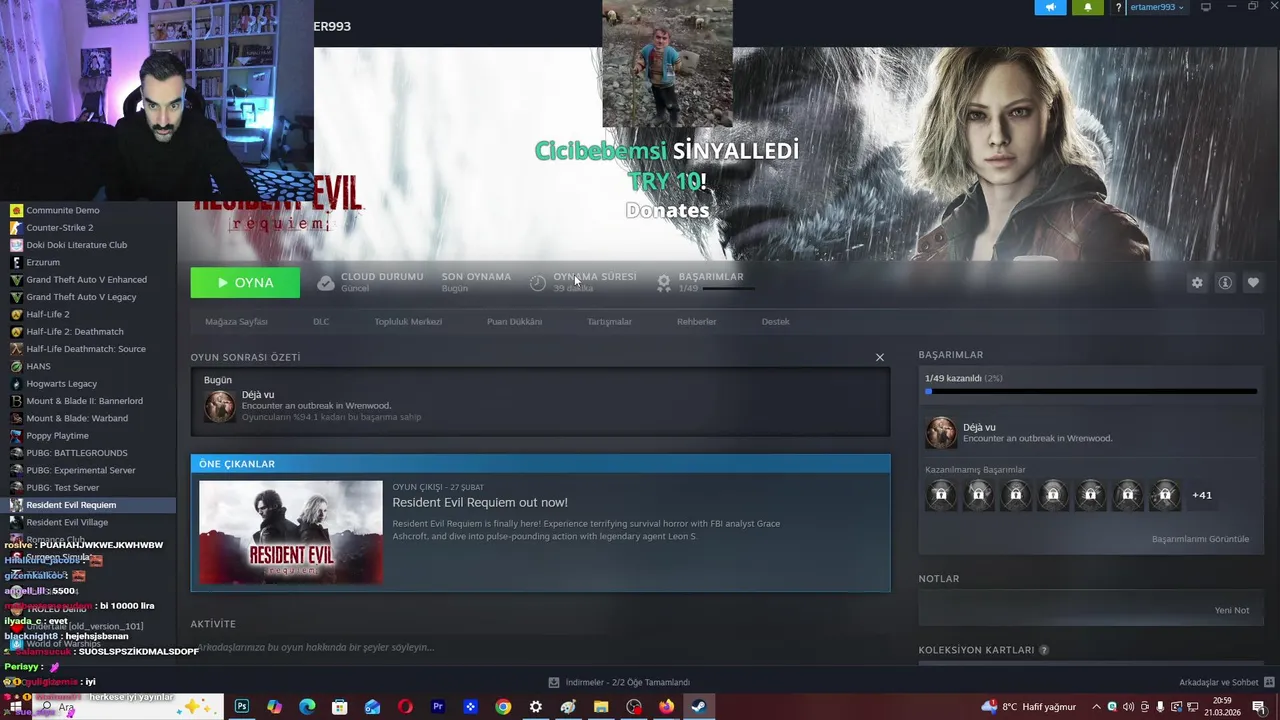The image size is (1280, 720).
Task: Open Premiere Pro from the taskbar
Action: click(437, 707)
